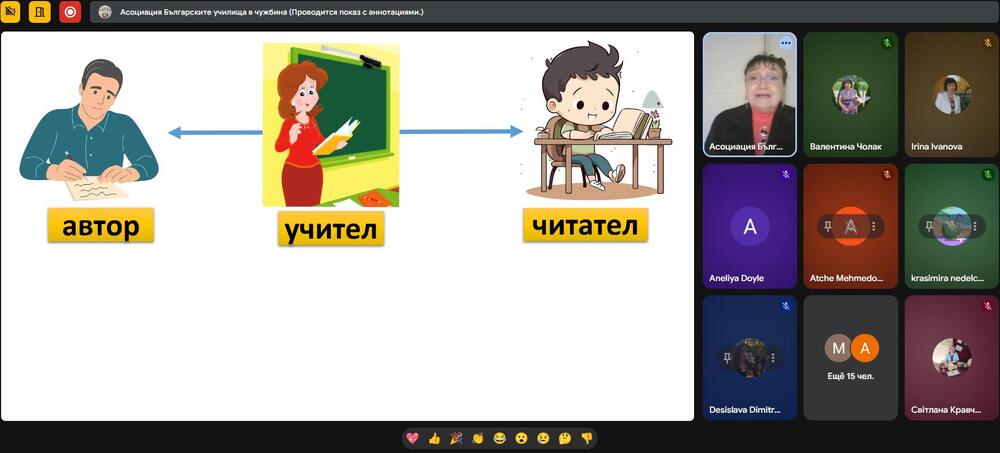Click the yellow leave-call door icon

(x=40, y=12)
